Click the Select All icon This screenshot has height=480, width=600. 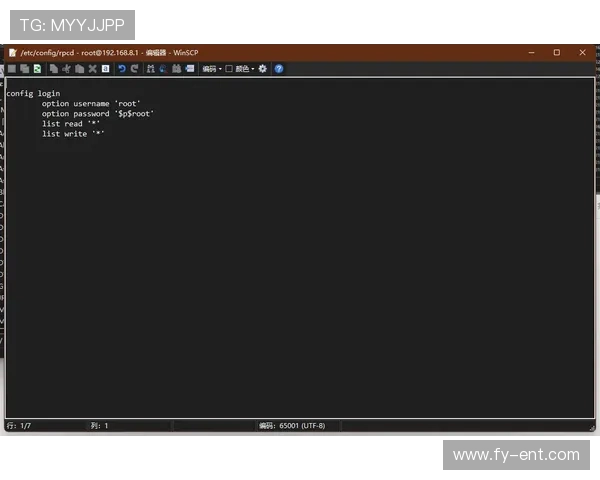click(x=105, y=69)
